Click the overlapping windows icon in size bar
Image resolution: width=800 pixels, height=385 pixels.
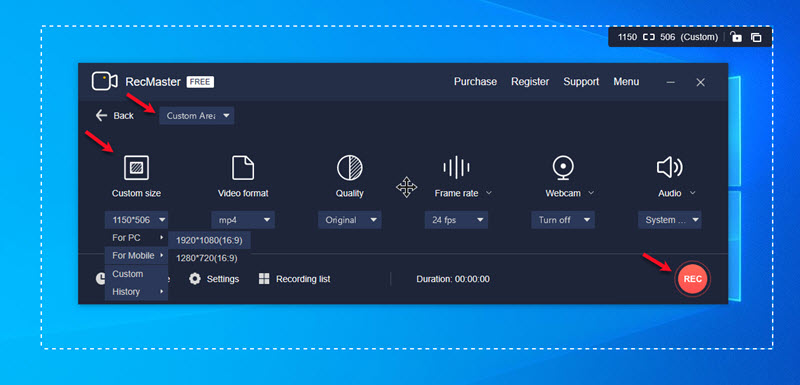(756, 37)
